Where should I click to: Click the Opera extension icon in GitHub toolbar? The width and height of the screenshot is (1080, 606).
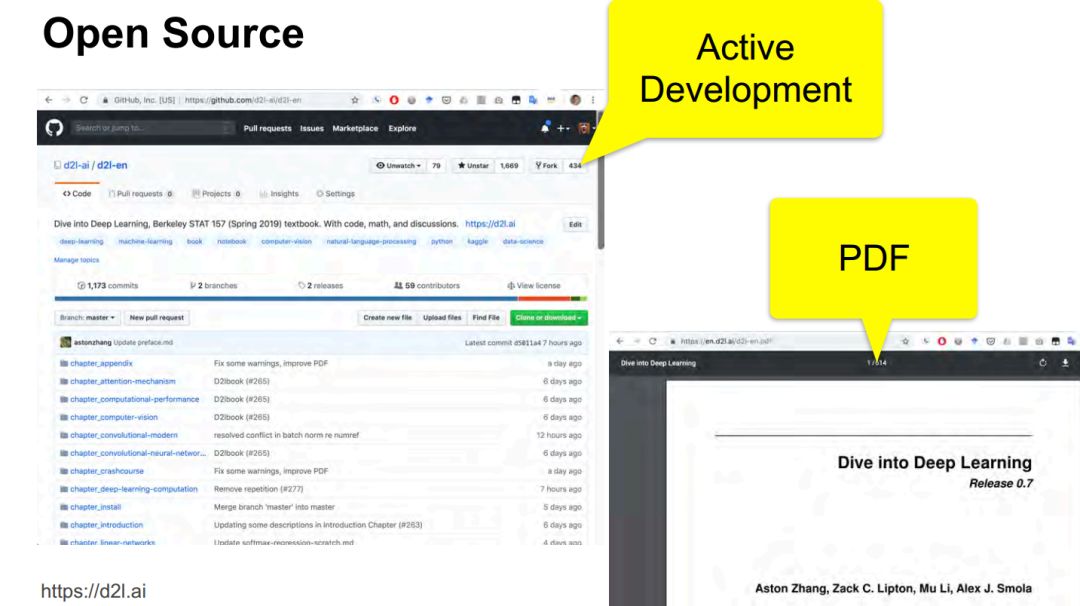pyautogui.click(x=394, y=100)
